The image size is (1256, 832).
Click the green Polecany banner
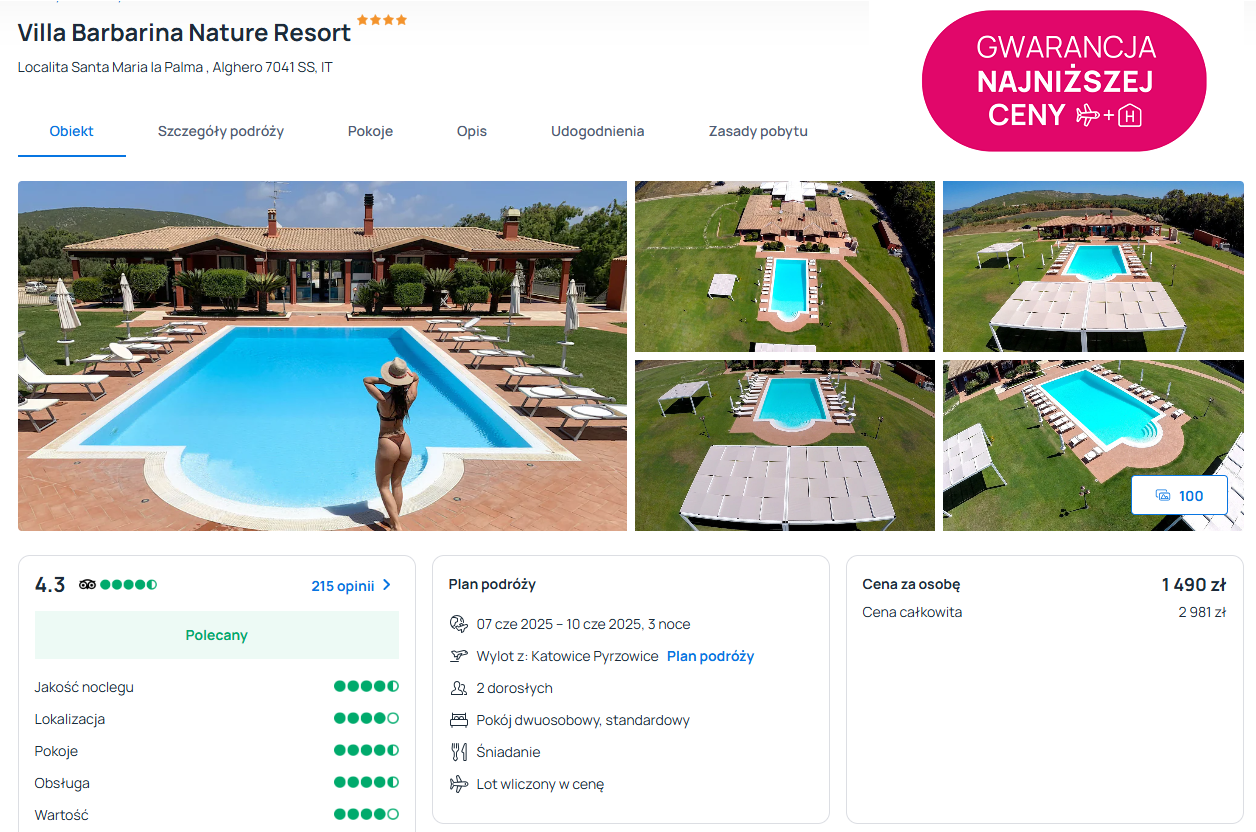click(x=217, y=635)
